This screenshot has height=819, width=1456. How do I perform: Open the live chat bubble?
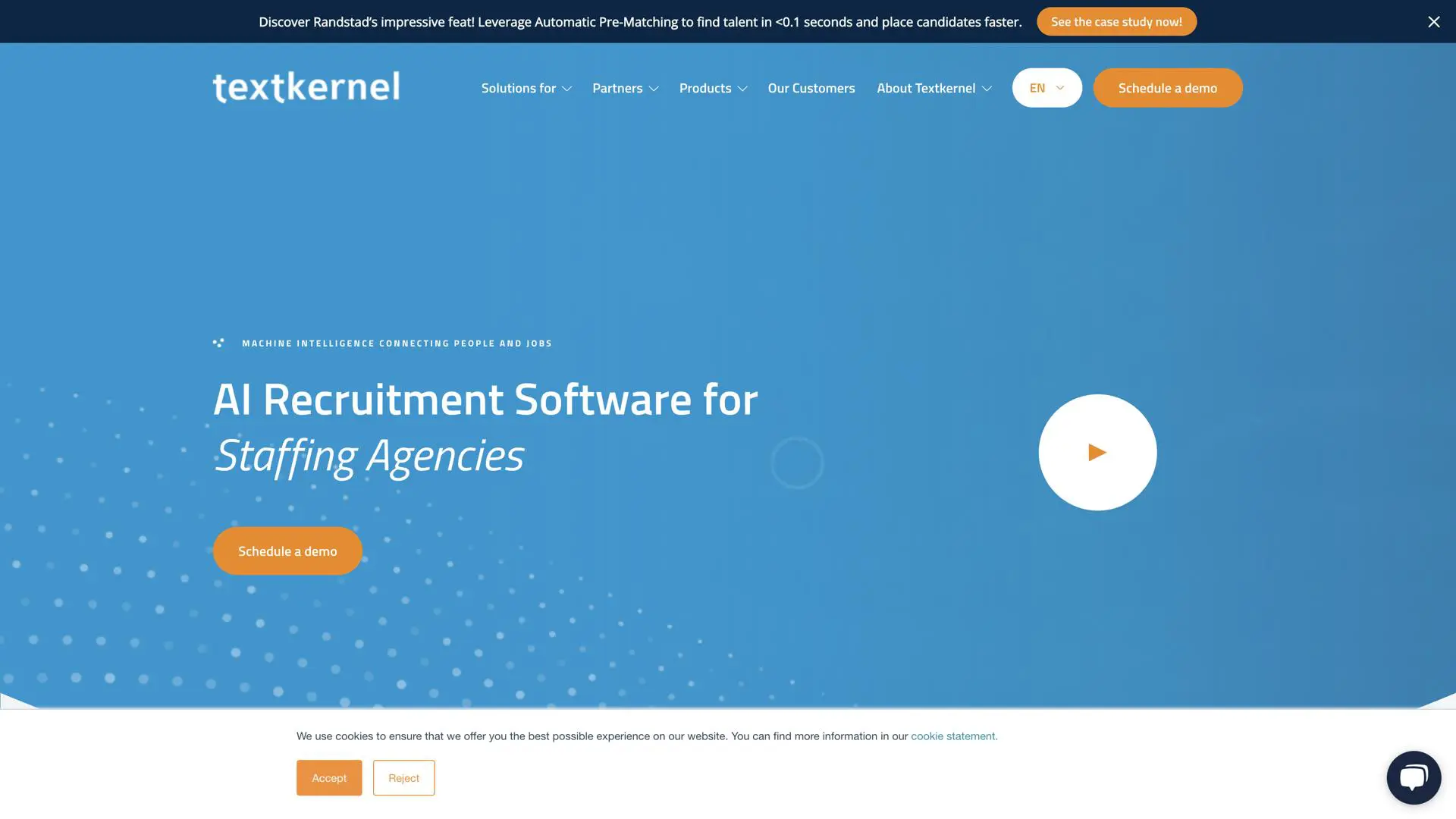(x=1413, y=777)
